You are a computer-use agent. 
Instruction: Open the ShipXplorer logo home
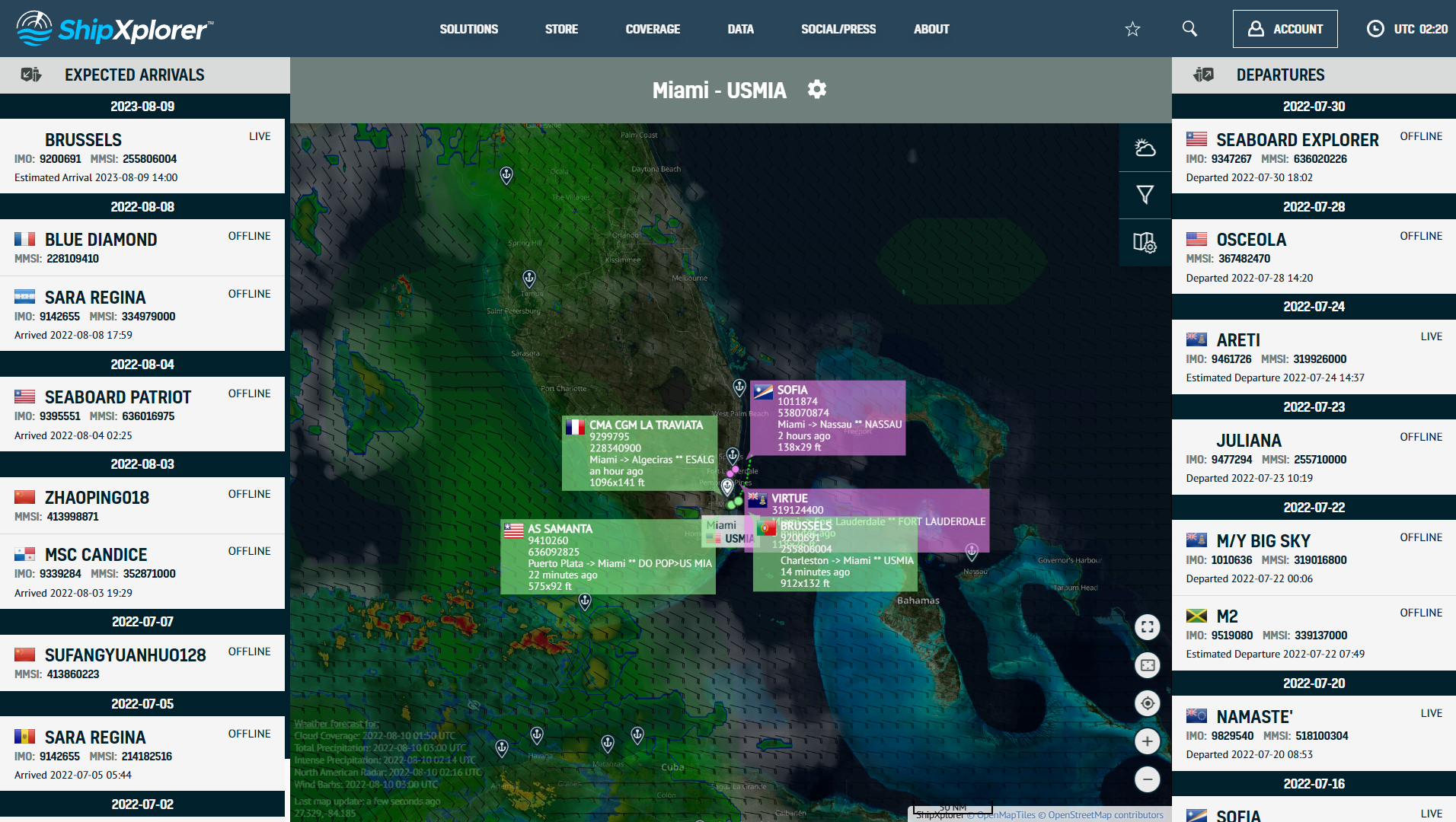[x=114, y=29]
